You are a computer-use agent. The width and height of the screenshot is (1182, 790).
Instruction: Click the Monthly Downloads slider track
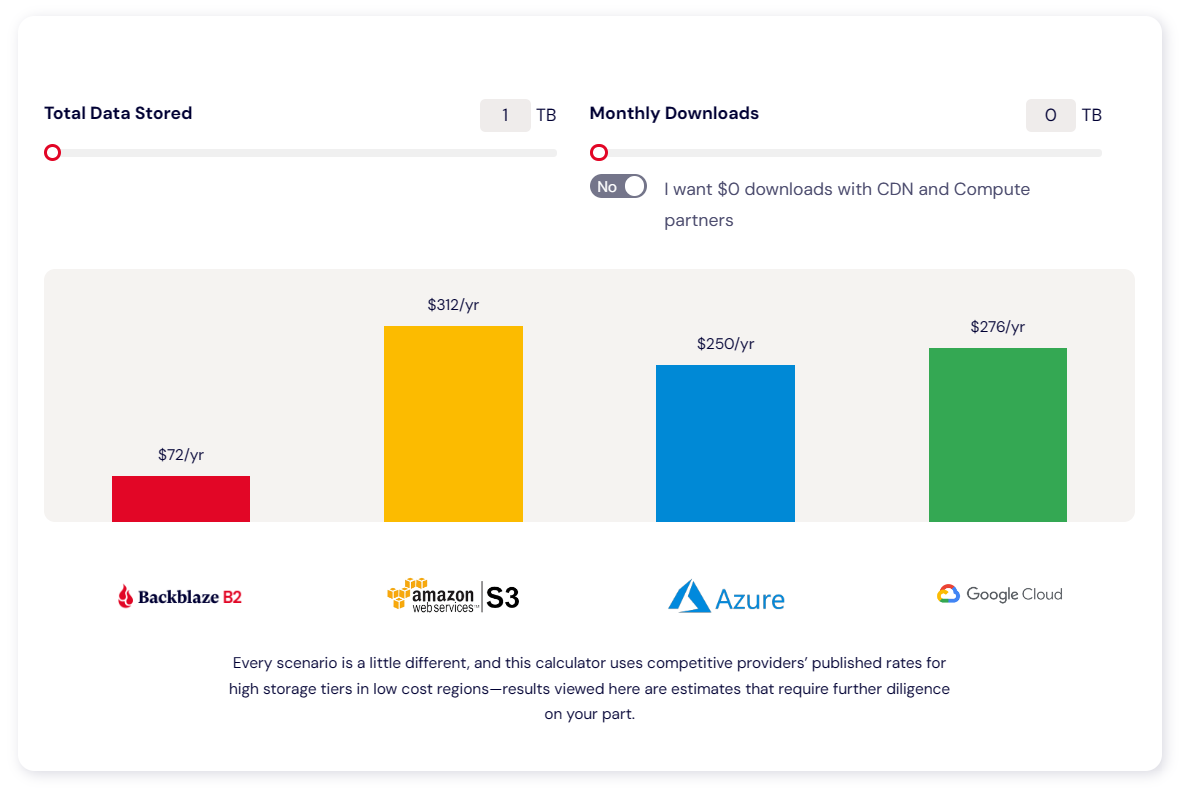click(846, 153)
